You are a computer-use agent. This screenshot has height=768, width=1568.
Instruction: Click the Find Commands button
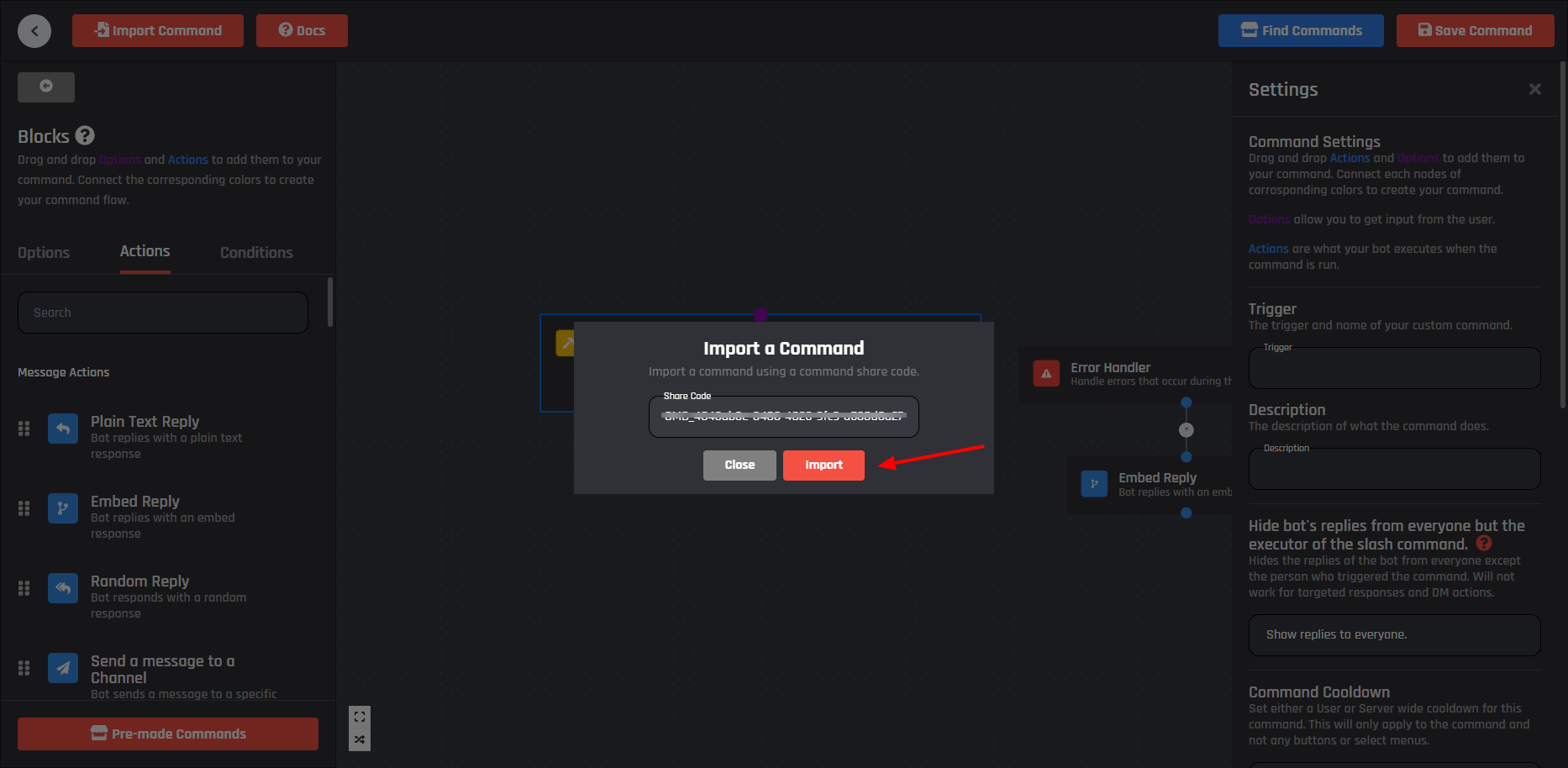pyautogui.click(x=1301, y=31)
